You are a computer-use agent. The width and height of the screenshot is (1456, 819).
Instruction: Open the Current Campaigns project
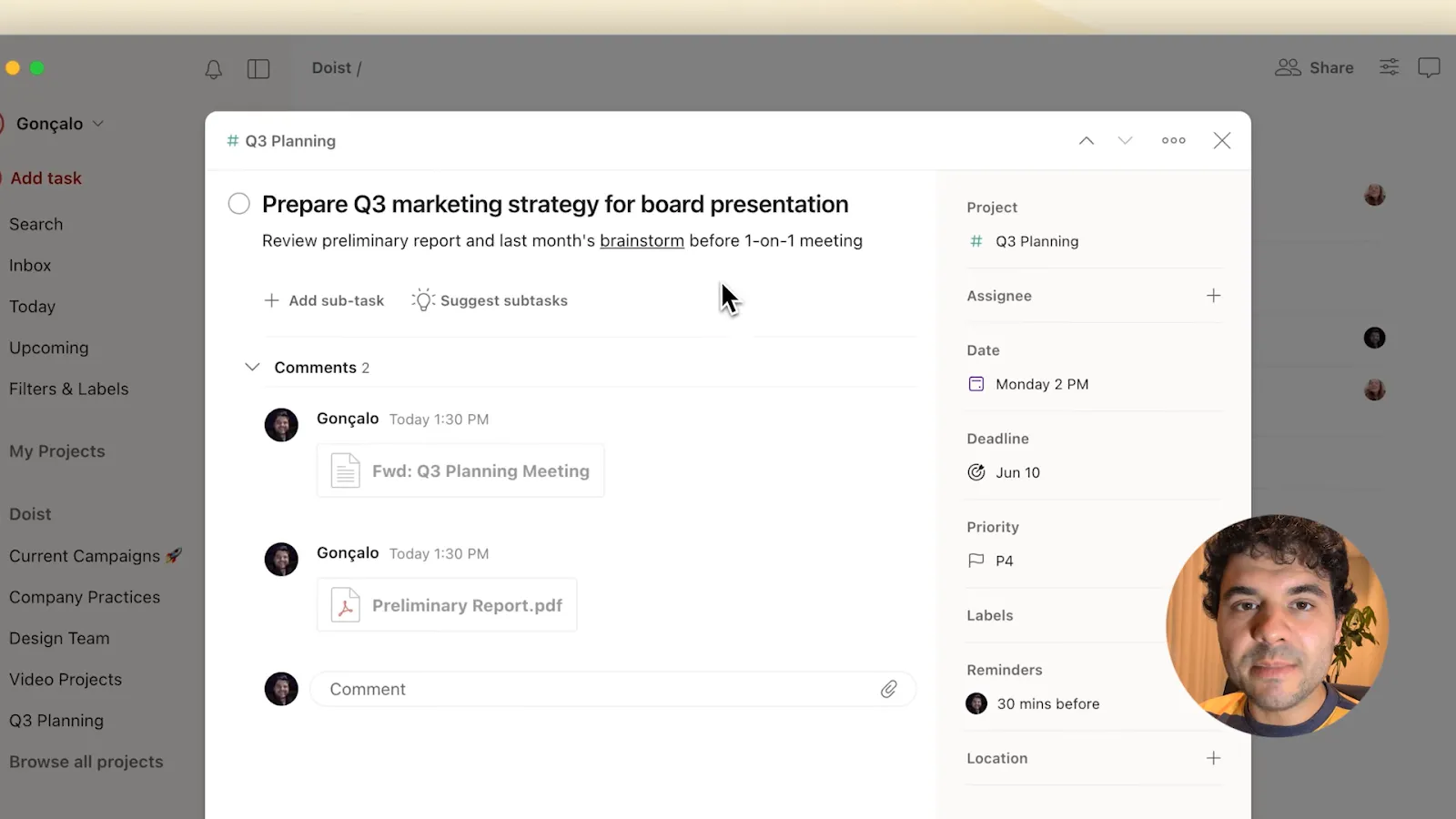(x=96, y=556)
